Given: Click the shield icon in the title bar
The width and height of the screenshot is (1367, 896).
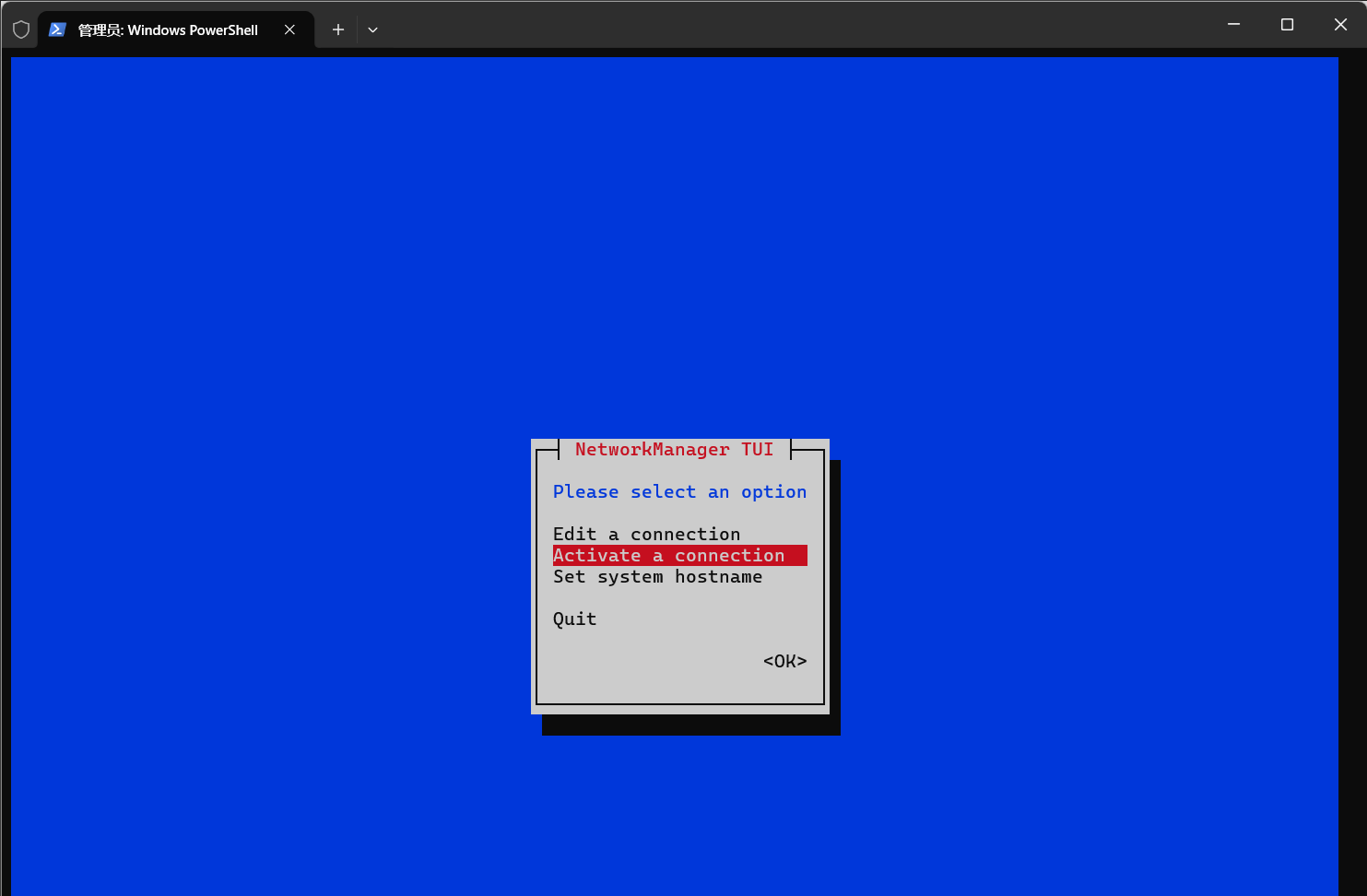Looking at the screenshot, I should [x=20, y=28].
